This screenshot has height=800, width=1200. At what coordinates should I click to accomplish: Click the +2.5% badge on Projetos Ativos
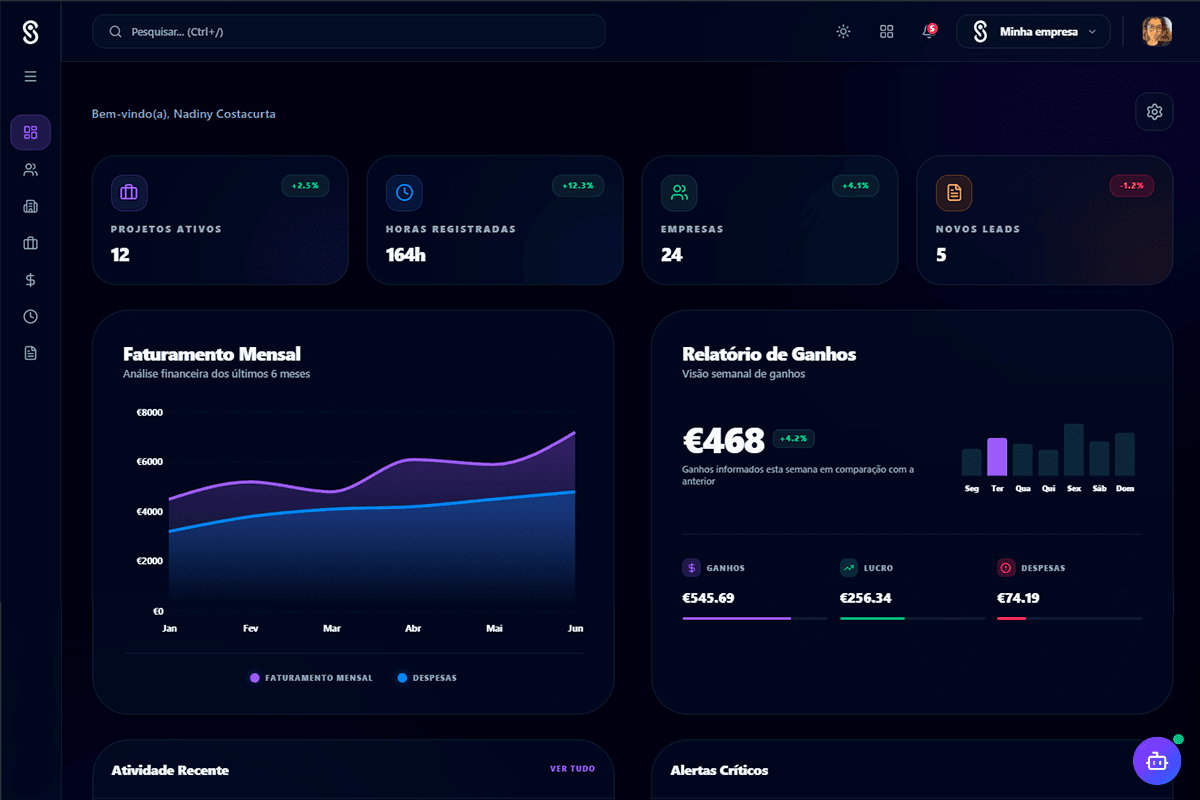pyautogui.click(x=305, y=186)
